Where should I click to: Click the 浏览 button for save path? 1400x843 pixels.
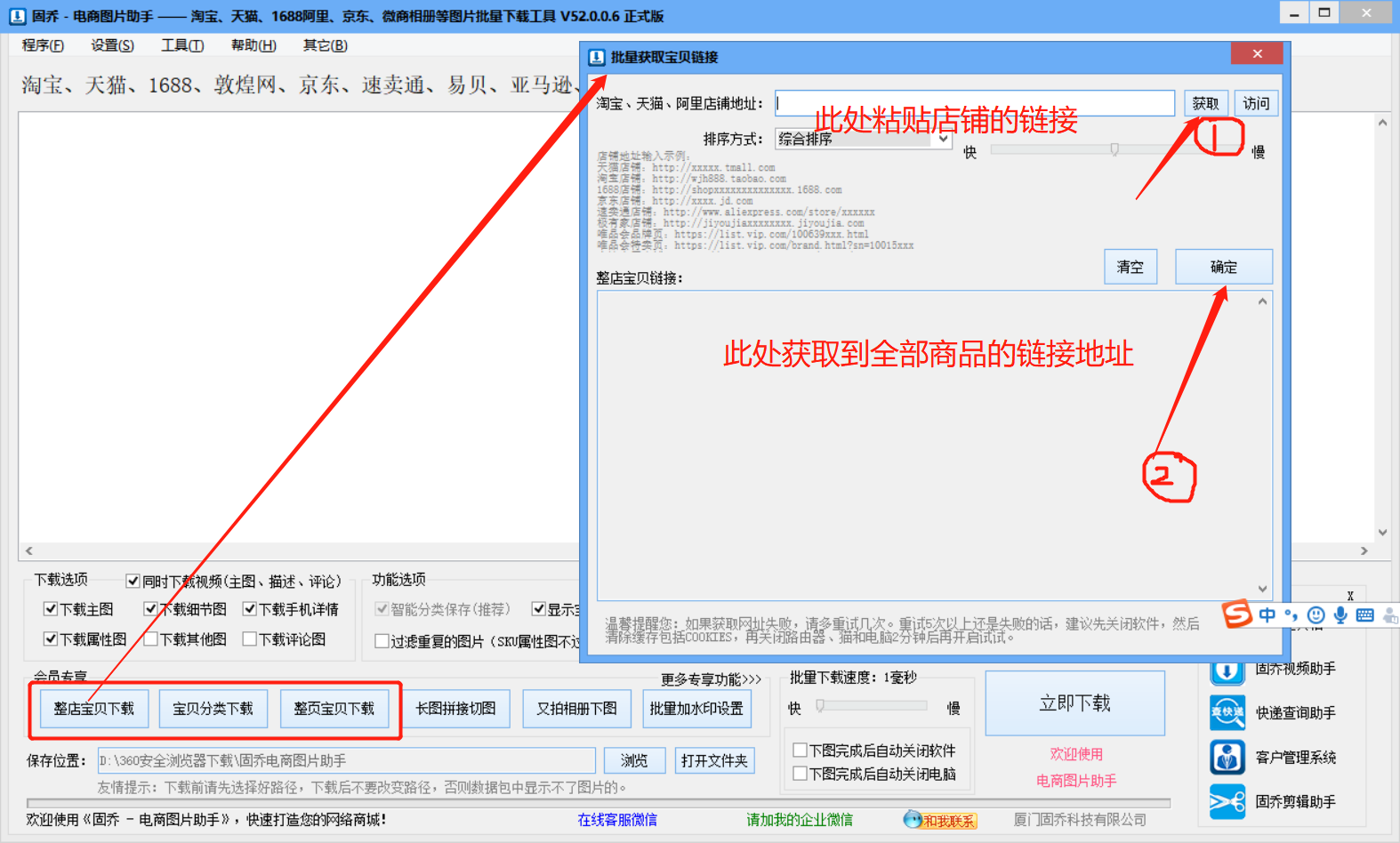coord(634,760)
